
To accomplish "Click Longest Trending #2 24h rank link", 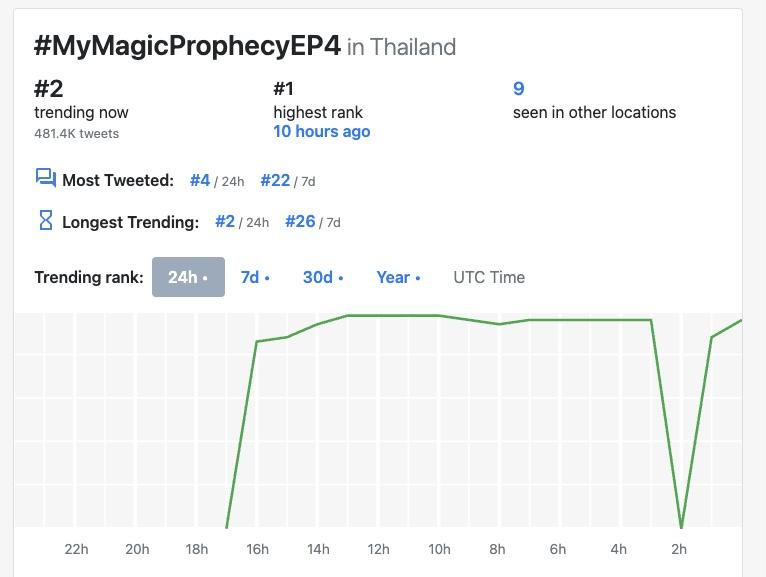I will pos(225,222).
